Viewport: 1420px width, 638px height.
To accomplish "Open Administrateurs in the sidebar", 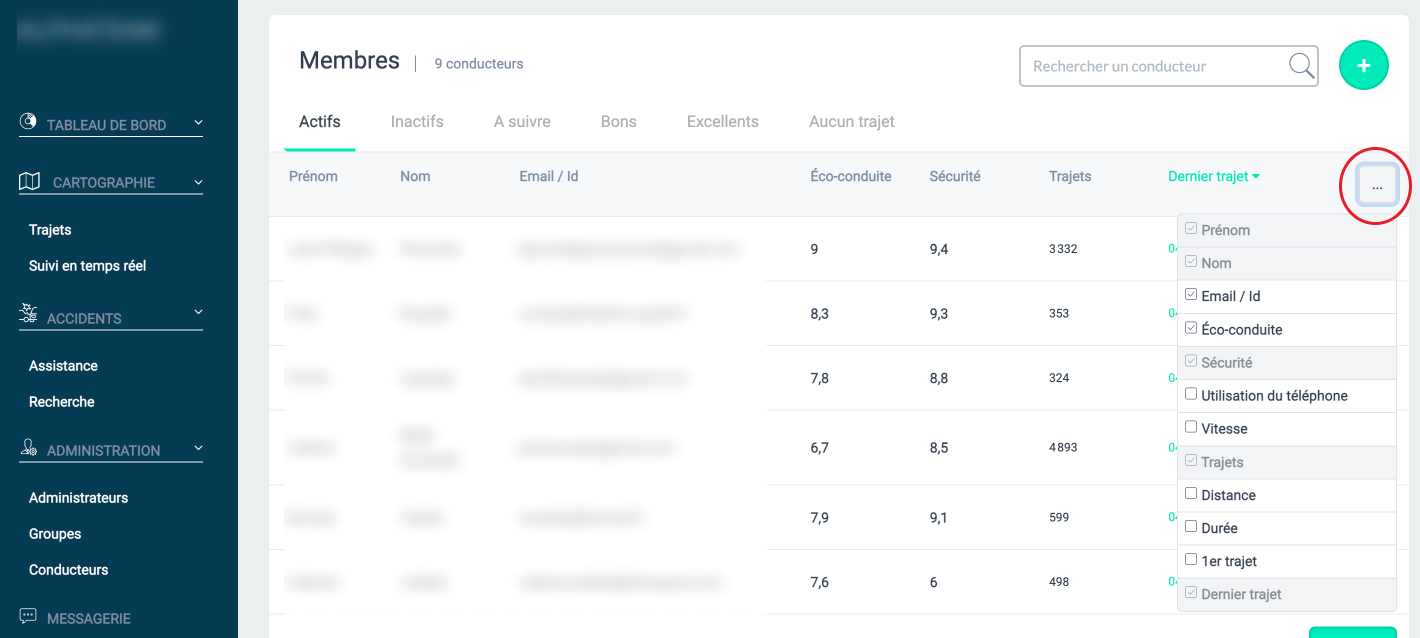I will 79,497.
